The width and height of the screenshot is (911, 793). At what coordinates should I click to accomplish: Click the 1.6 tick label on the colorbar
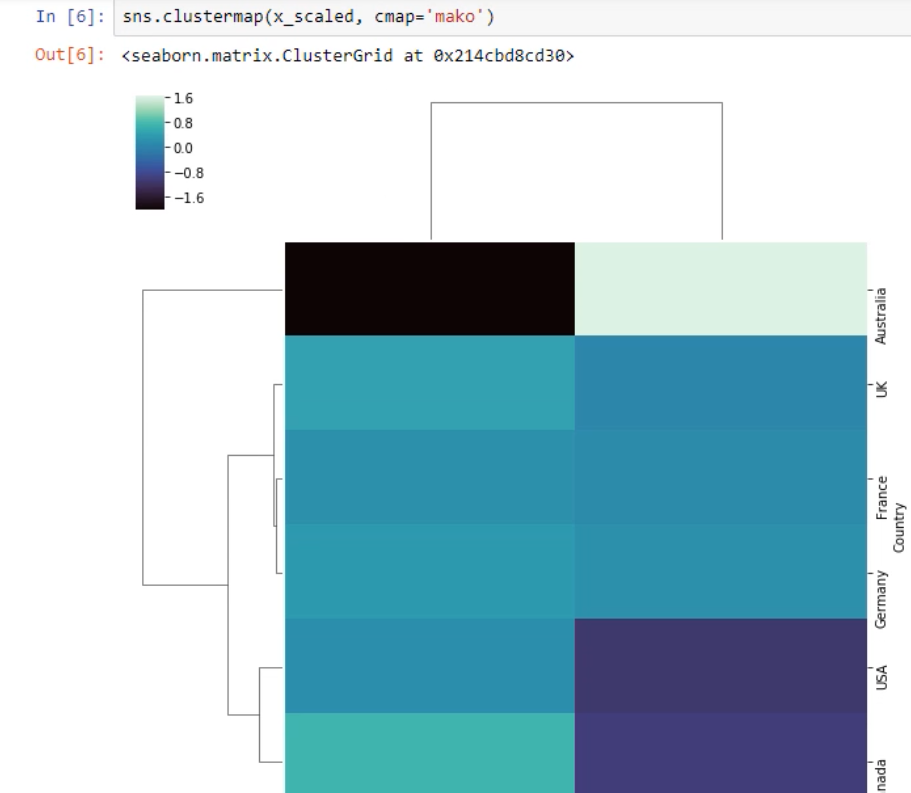coord(185,100)
